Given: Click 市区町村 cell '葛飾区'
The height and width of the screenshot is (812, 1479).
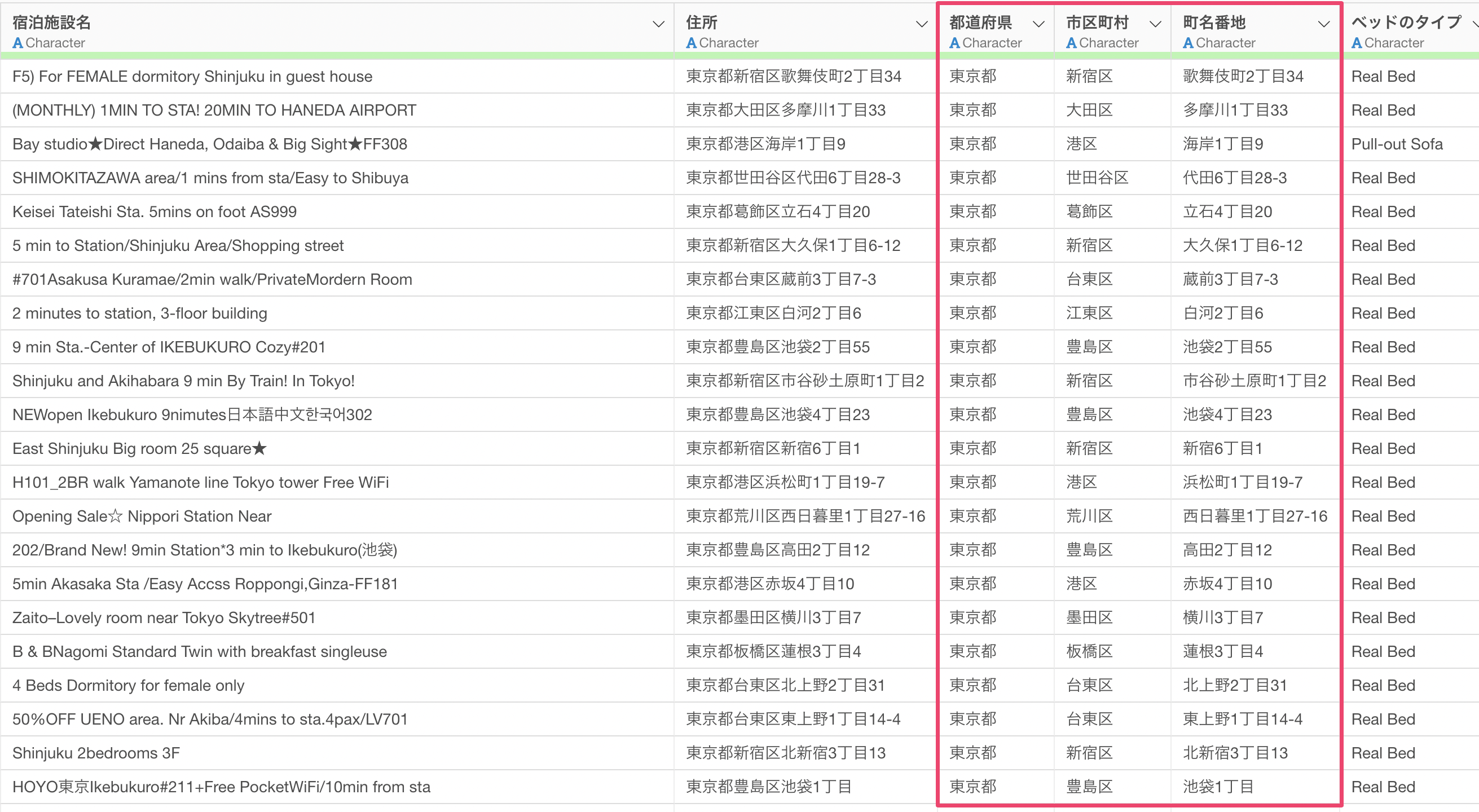Looking at the screenshot, I should [1112, 212].
